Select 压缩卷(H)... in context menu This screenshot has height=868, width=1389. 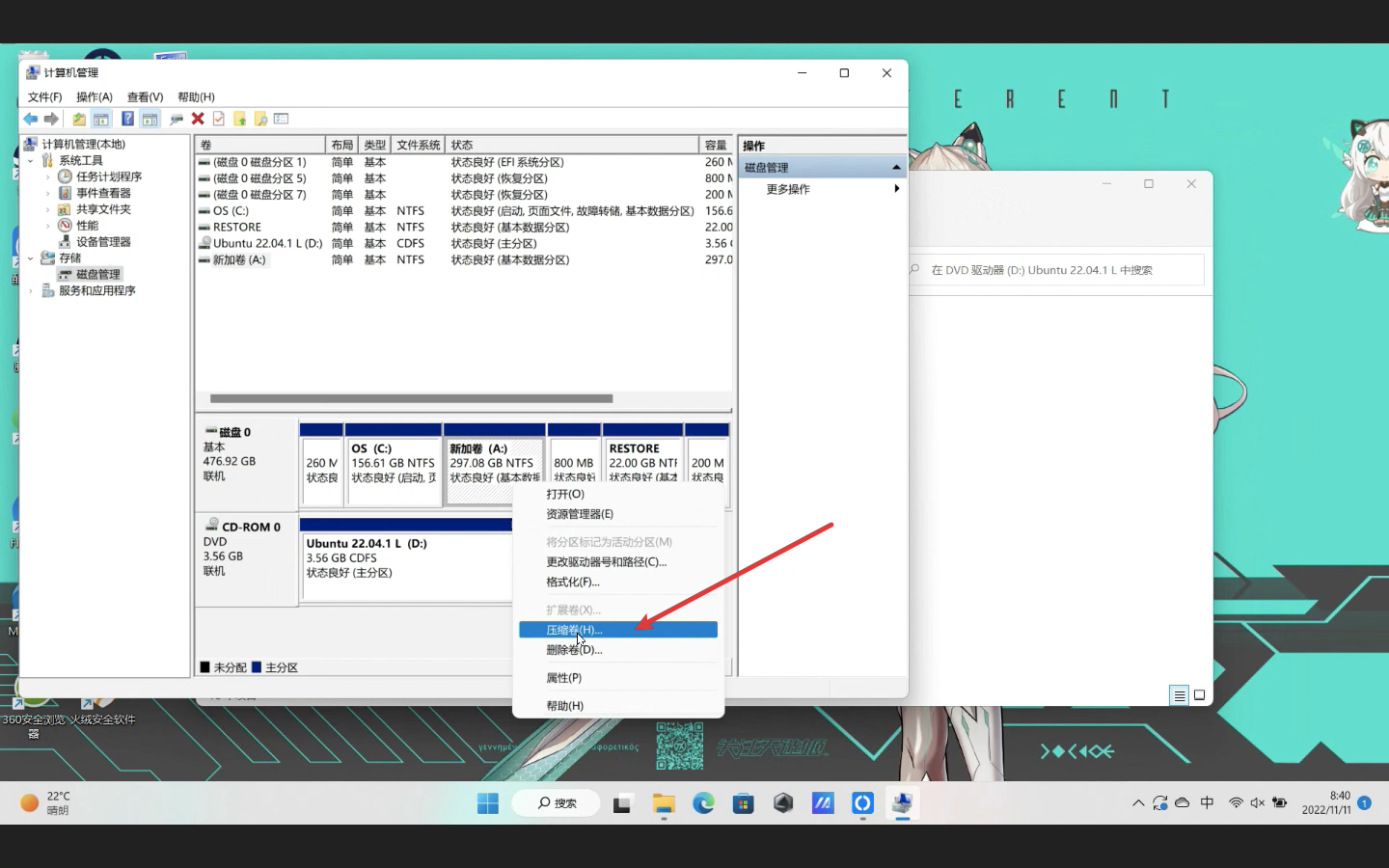click(618, 630)
